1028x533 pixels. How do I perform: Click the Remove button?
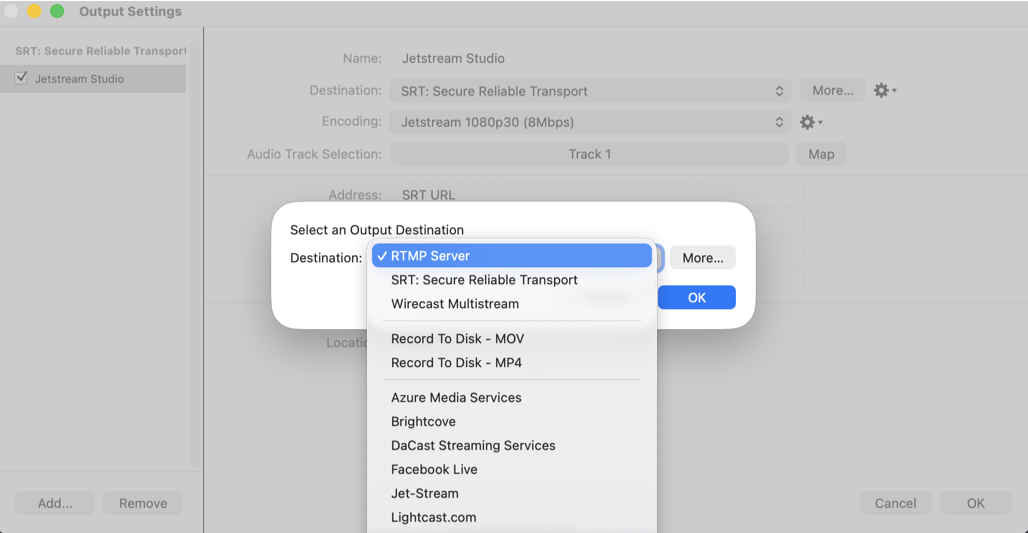pyautogui.click(x=143, y=503)
